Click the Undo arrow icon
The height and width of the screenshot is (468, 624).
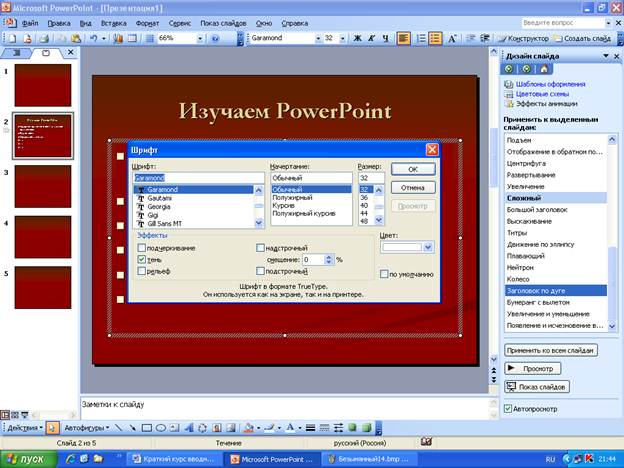(x=94, y=38)
